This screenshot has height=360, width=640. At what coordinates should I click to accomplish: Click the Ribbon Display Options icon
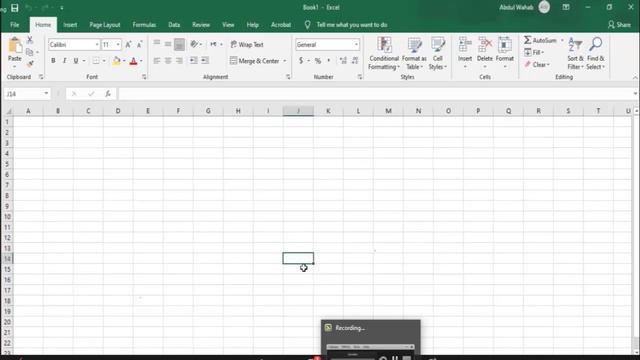point(566,7)
